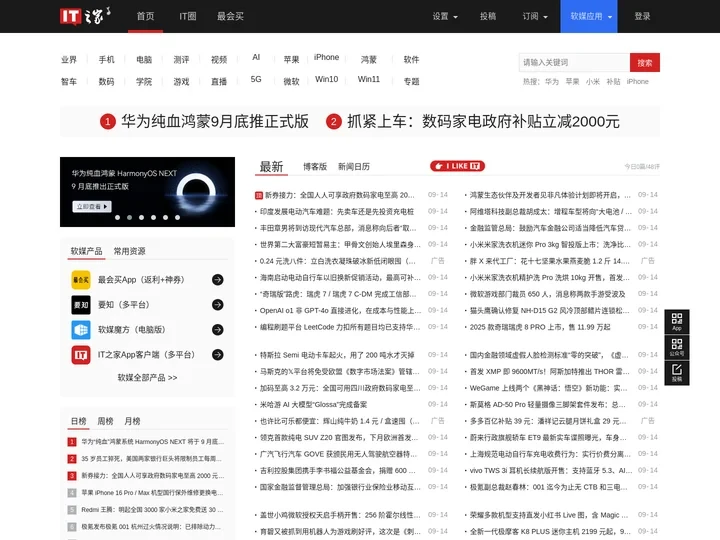
Task: Switch to the 月榜 ranking tab
Action: (x=132, y=421)
